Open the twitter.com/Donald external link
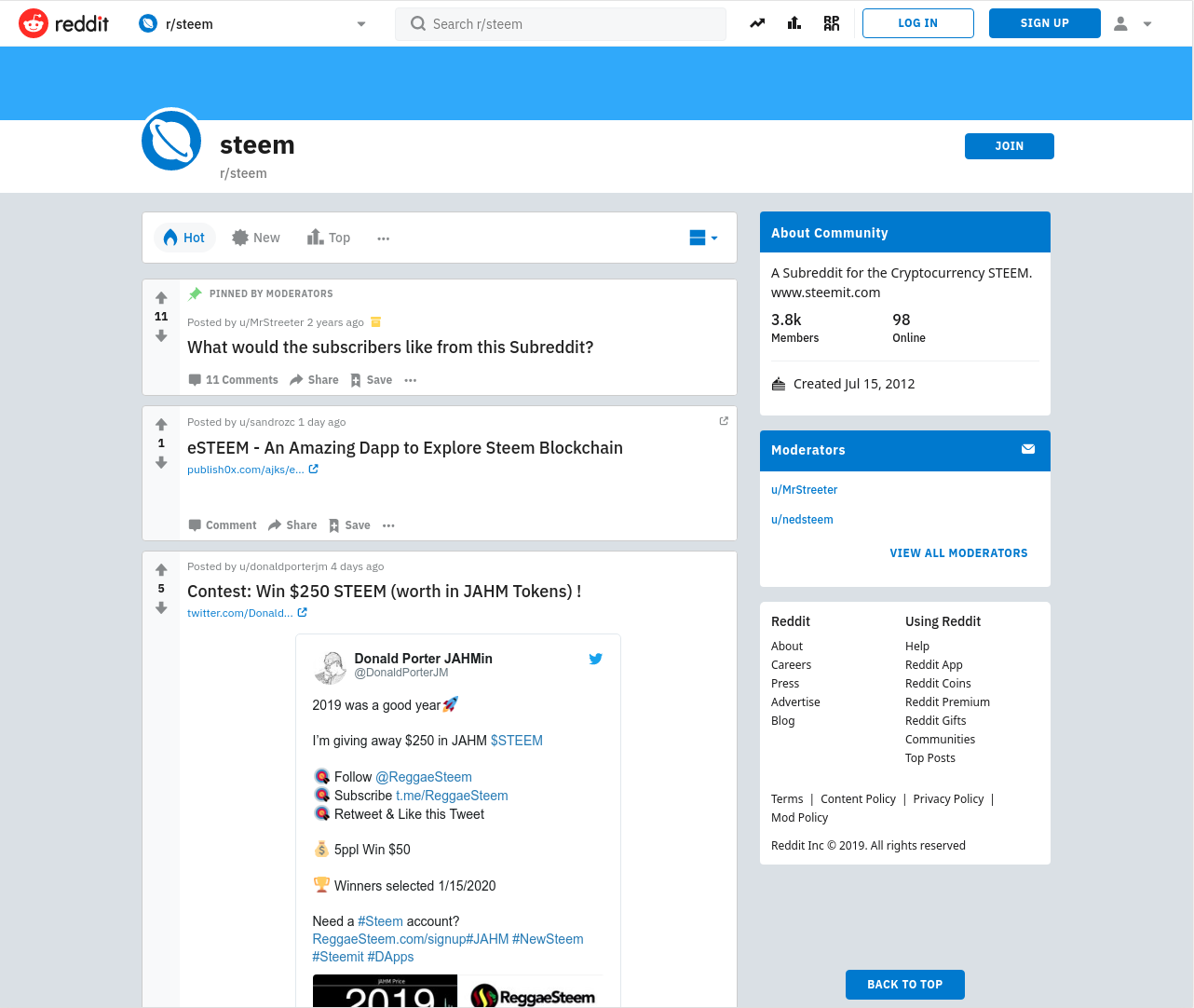Screen dimensions: 1194x1008 pyautogui.click(x=247, y=613)
